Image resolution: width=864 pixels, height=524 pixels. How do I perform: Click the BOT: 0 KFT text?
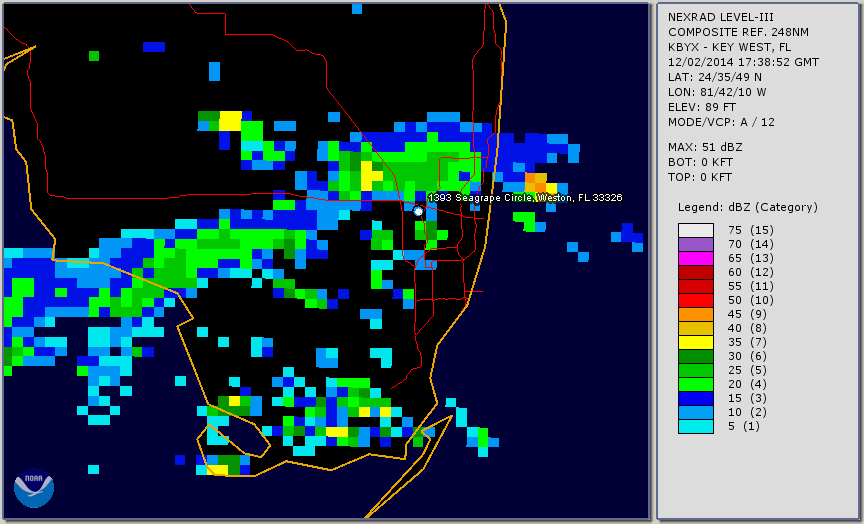pyautogui.click(x=700, y=162)
